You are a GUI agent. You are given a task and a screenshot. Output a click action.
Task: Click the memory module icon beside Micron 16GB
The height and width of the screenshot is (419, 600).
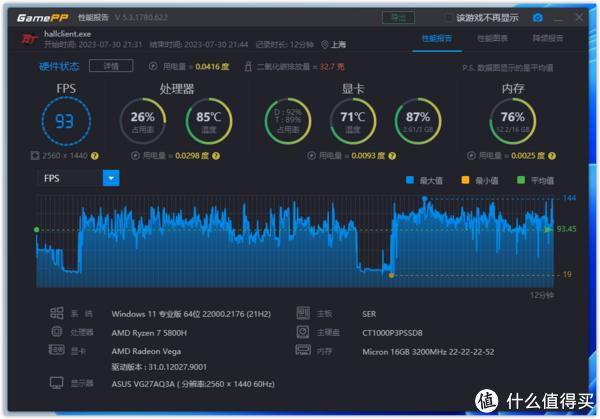(303, 350)
